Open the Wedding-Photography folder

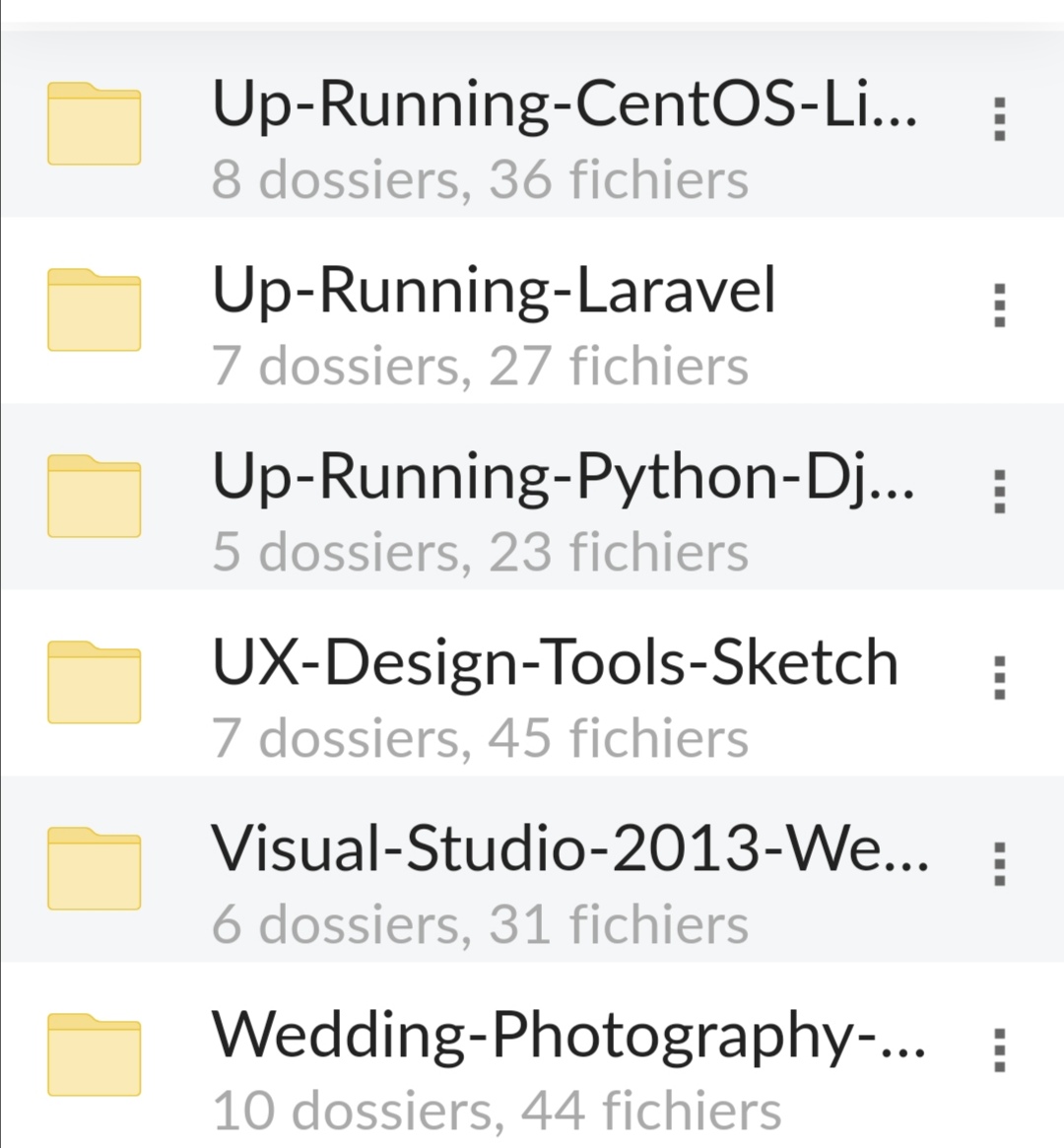pos(571,1033)
